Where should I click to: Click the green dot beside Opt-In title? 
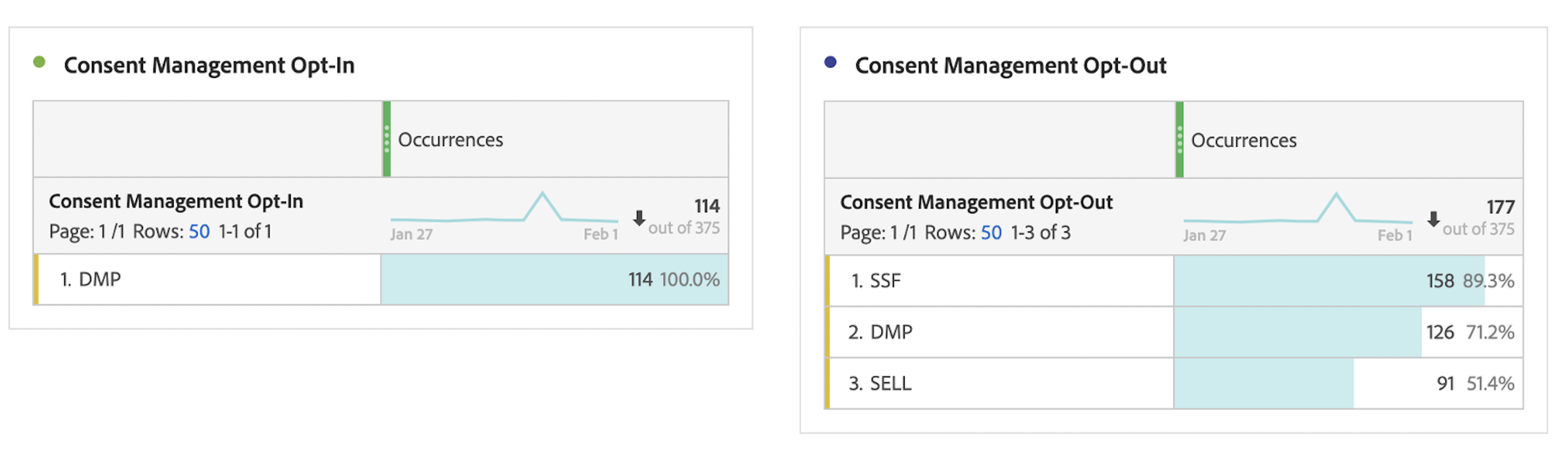(39, 62)
